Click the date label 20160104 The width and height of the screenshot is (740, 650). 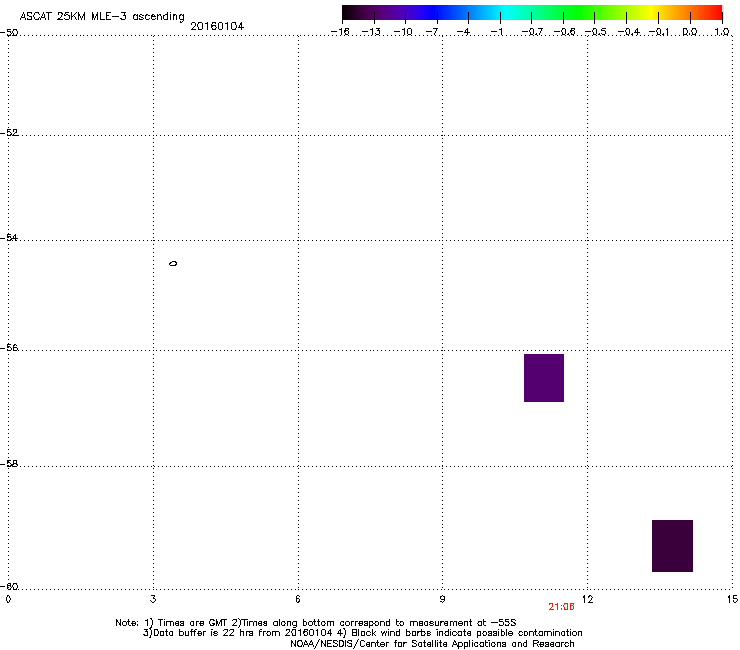pos(217,26)
